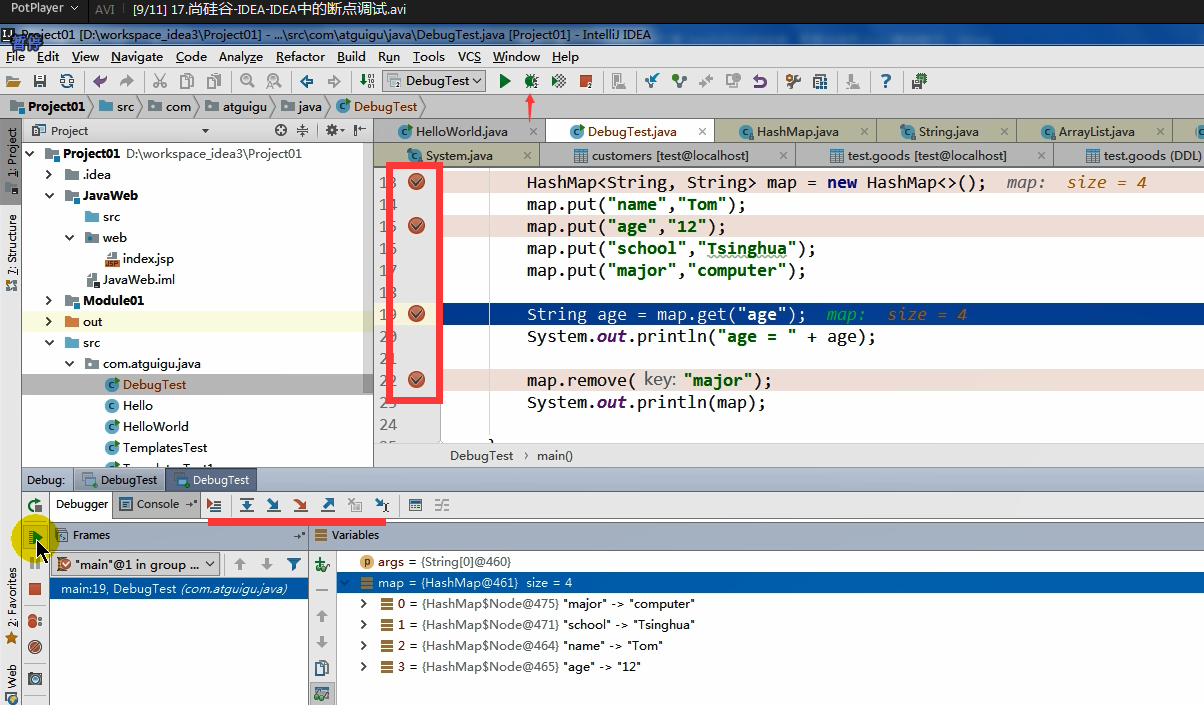Expand the .idea folder
1204x705 pixels.
tap(49, 175)
